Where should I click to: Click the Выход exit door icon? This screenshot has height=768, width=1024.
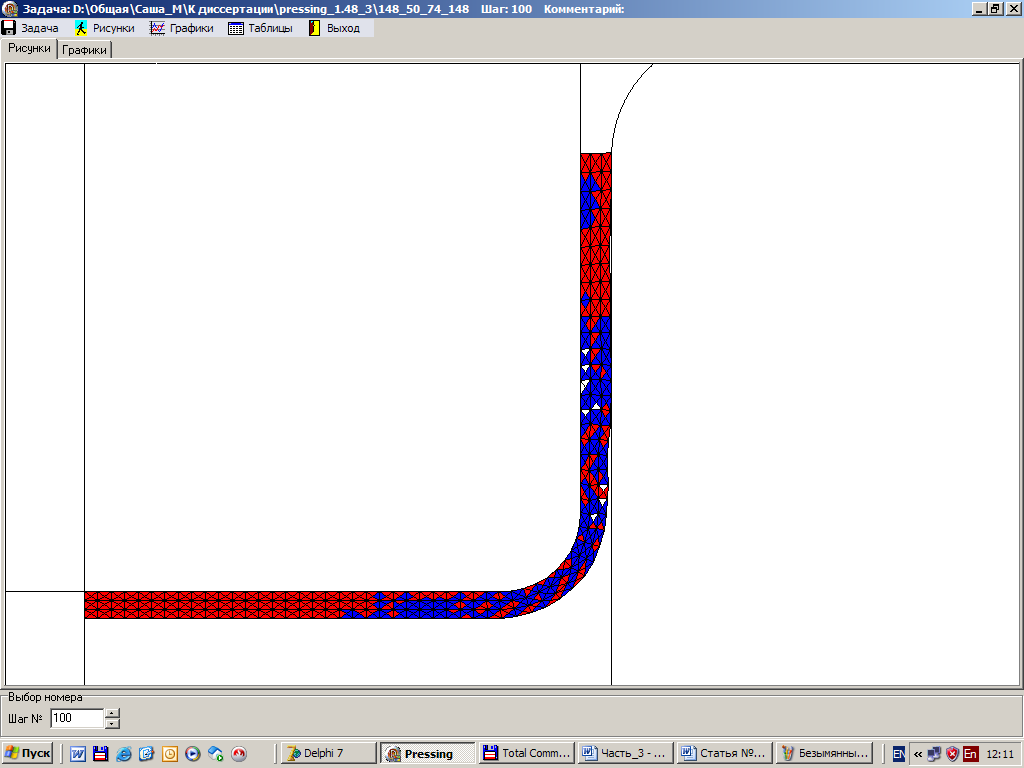(x=313, y=28)
